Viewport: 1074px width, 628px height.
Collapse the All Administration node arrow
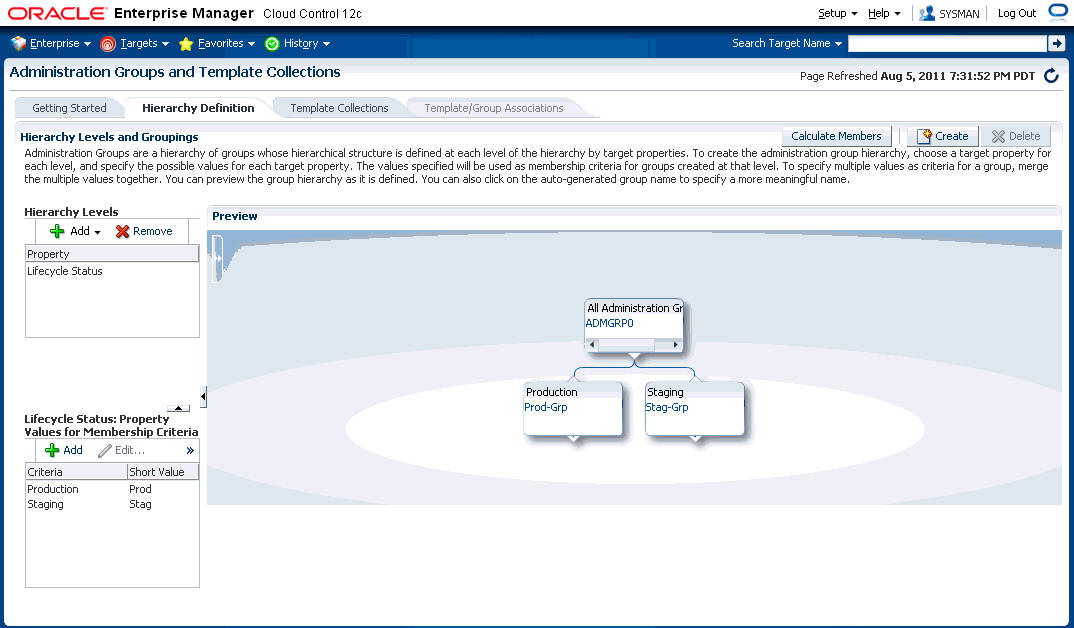click(x=634, y=356)
